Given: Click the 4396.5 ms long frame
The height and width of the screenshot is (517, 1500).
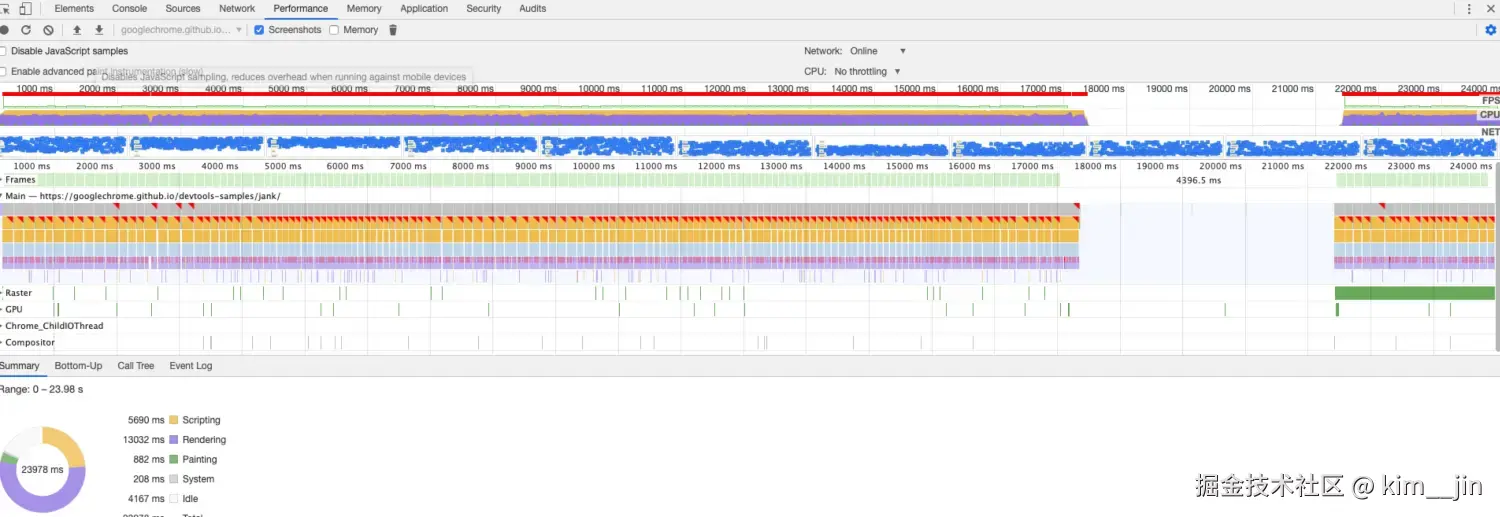Looking at the screenshot, I should [x=1198, y=180].
